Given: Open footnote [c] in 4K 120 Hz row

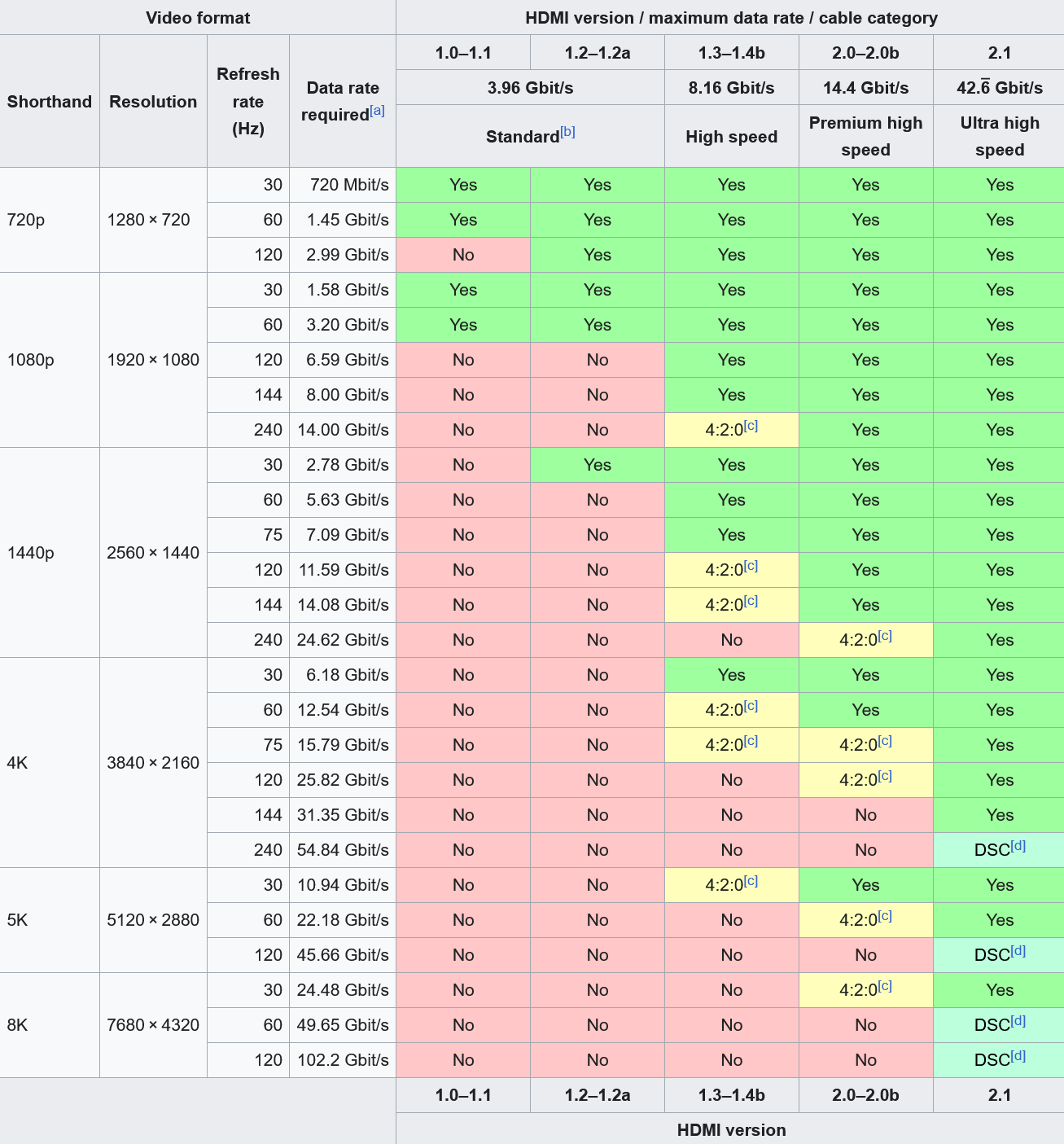Looking at the screenshot, I should [885, 775].
